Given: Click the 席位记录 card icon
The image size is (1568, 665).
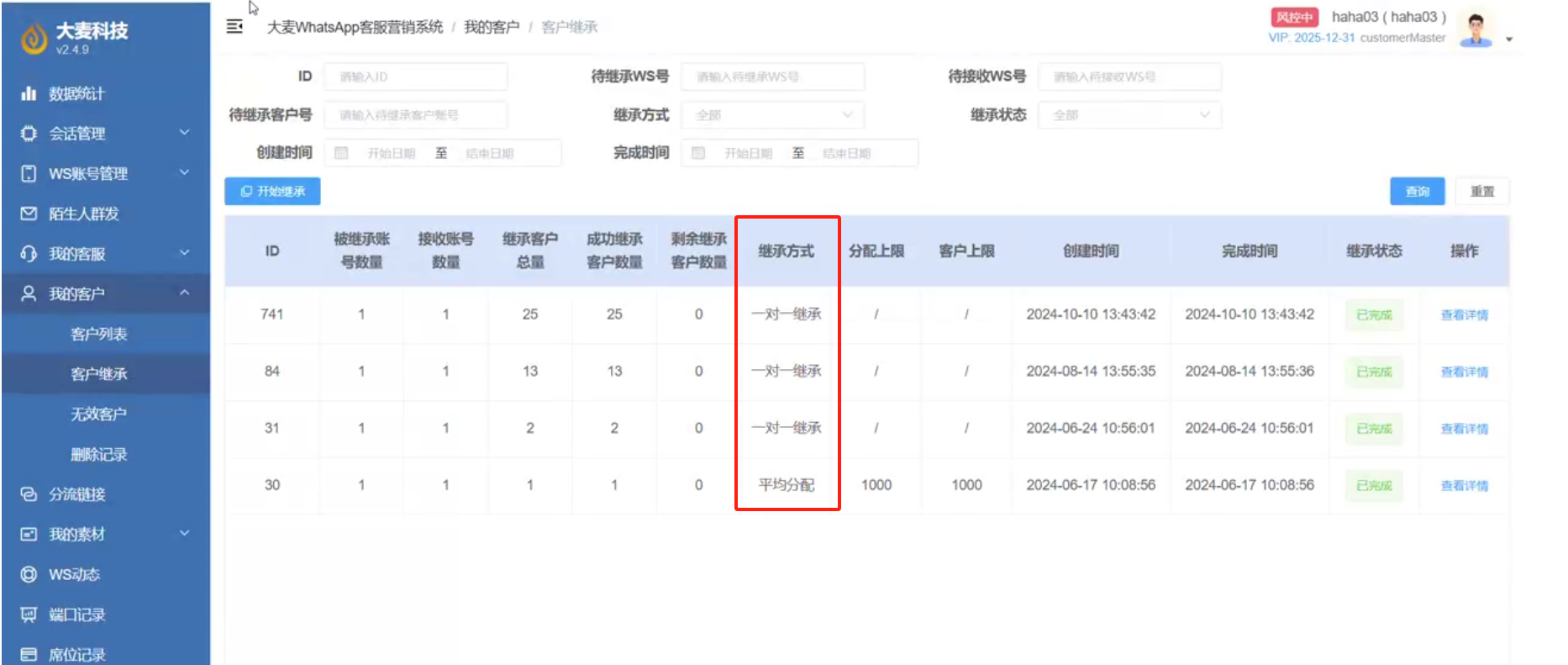Looking at the screenshot, I should click(29, 654).
